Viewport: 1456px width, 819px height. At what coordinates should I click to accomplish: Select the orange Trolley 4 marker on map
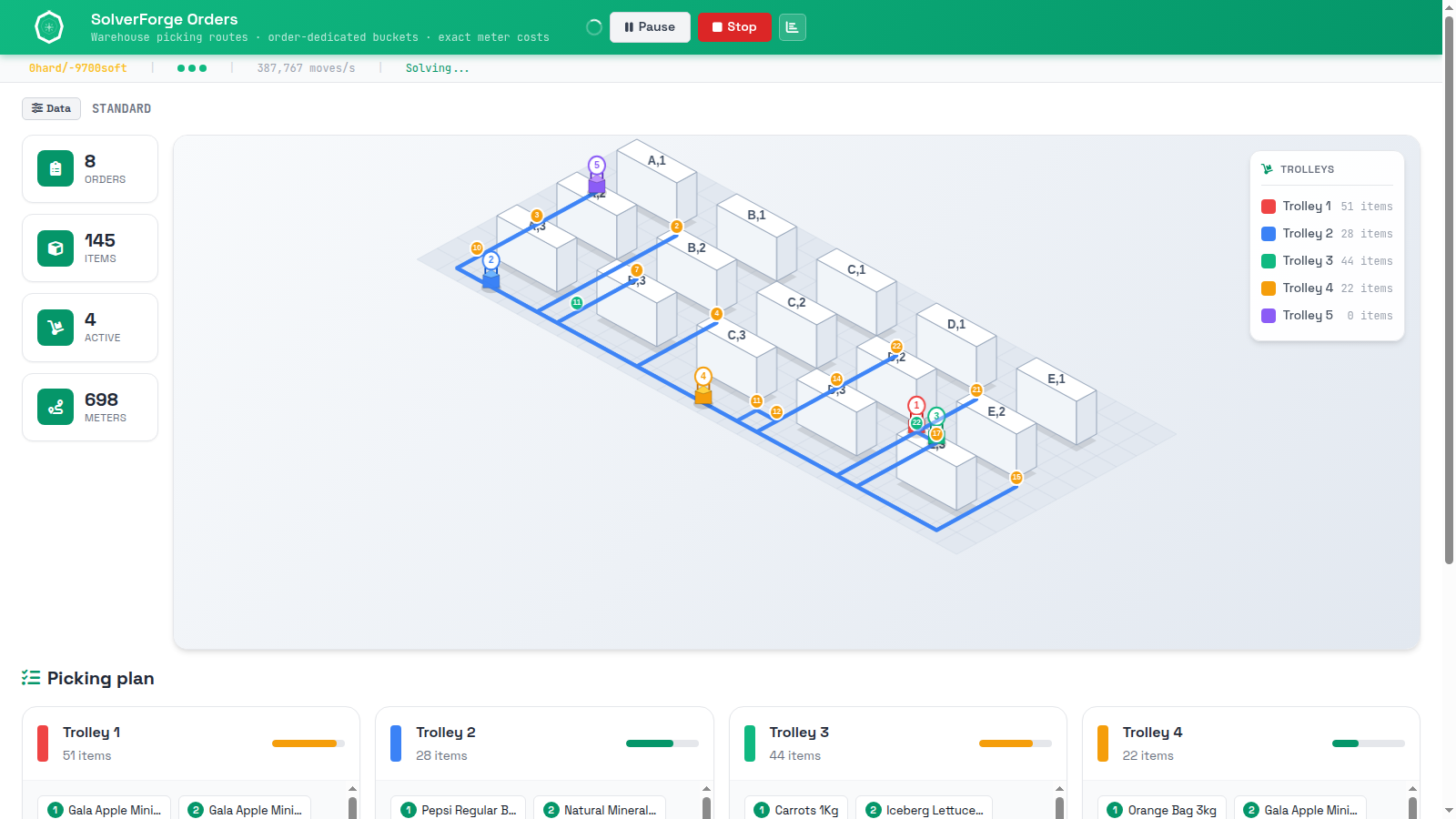(x=703, y=386)
